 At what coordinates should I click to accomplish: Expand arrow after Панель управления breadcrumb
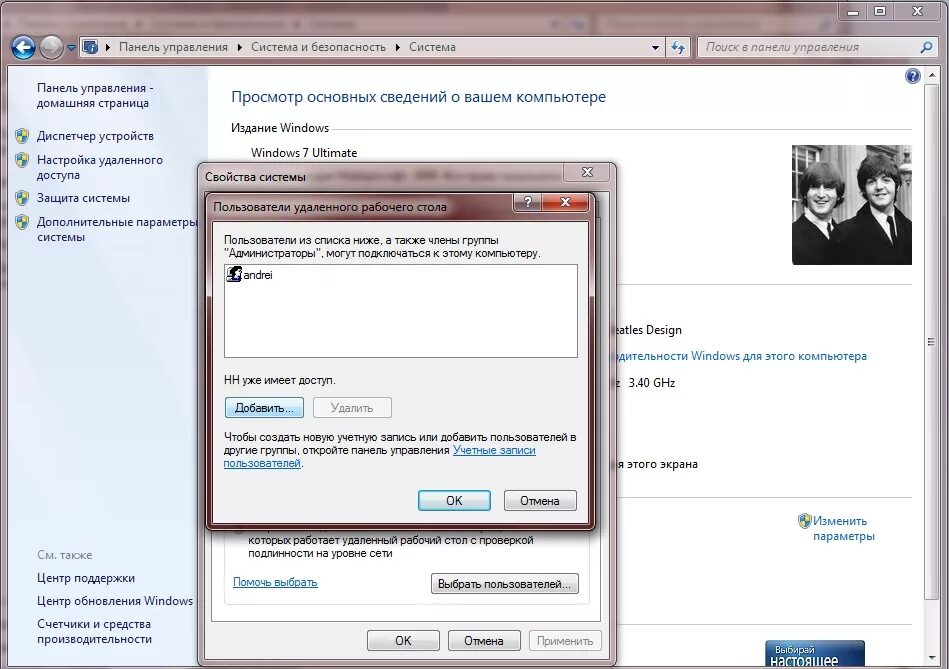pos(240,47)
